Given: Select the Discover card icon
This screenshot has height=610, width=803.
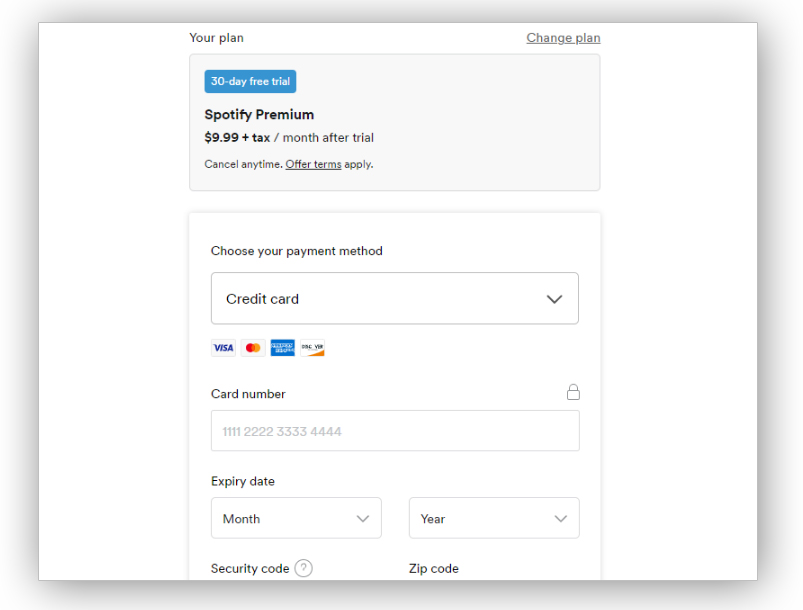Looking at the screenshot, I should pyautogui.click(x=312, y=347).
